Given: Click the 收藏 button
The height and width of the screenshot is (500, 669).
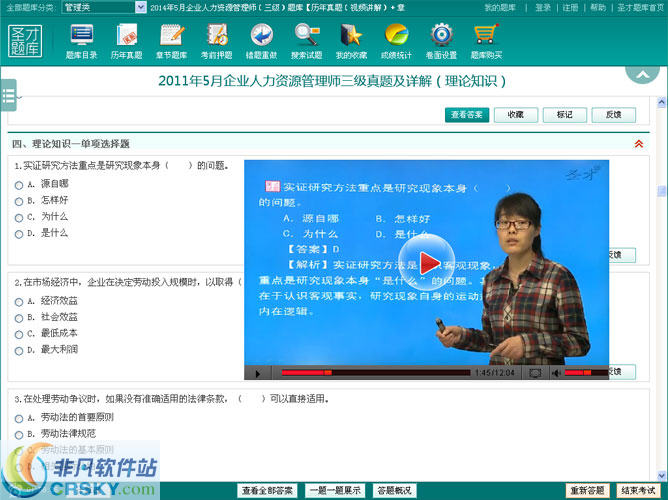Looking at the screenshot, I should point(516,115).
